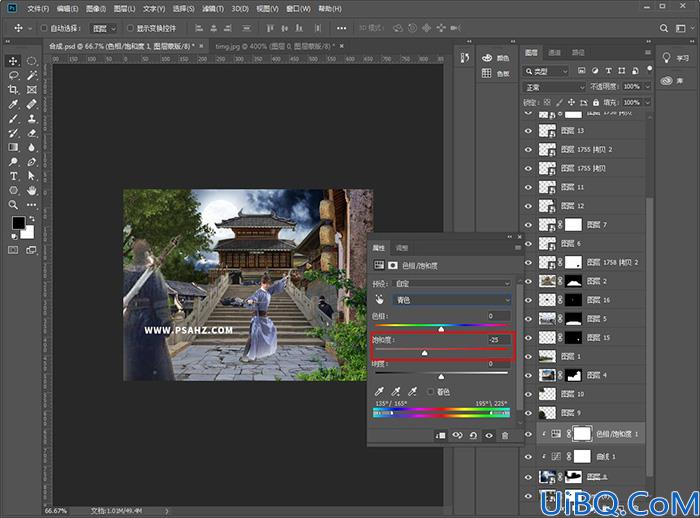
Task: Select the Dodge tool
Action: [13, 162]
